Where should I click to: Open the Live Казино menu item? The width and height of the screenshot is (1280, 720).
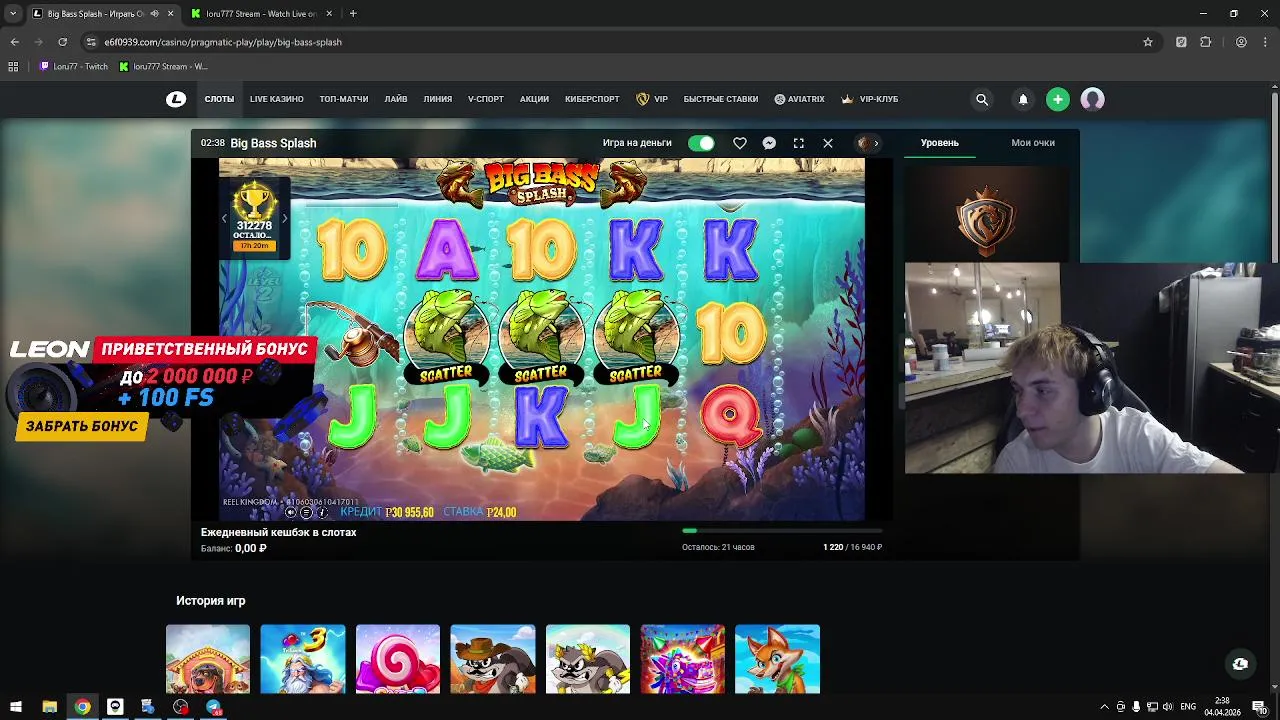tap(277, 99)
